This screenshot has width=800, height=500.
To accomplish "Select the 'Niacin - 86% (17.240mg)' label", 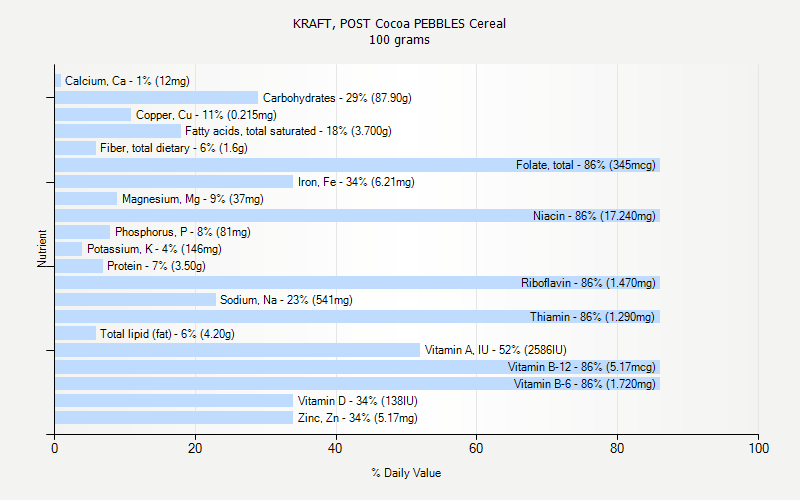I will [594, 216].
